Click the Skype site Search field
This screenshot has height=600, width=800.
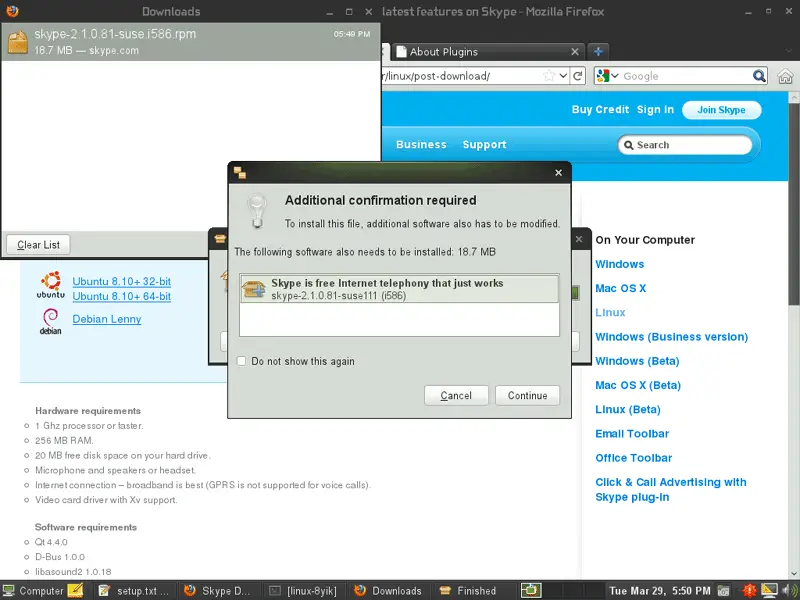(x=685, y=145)
